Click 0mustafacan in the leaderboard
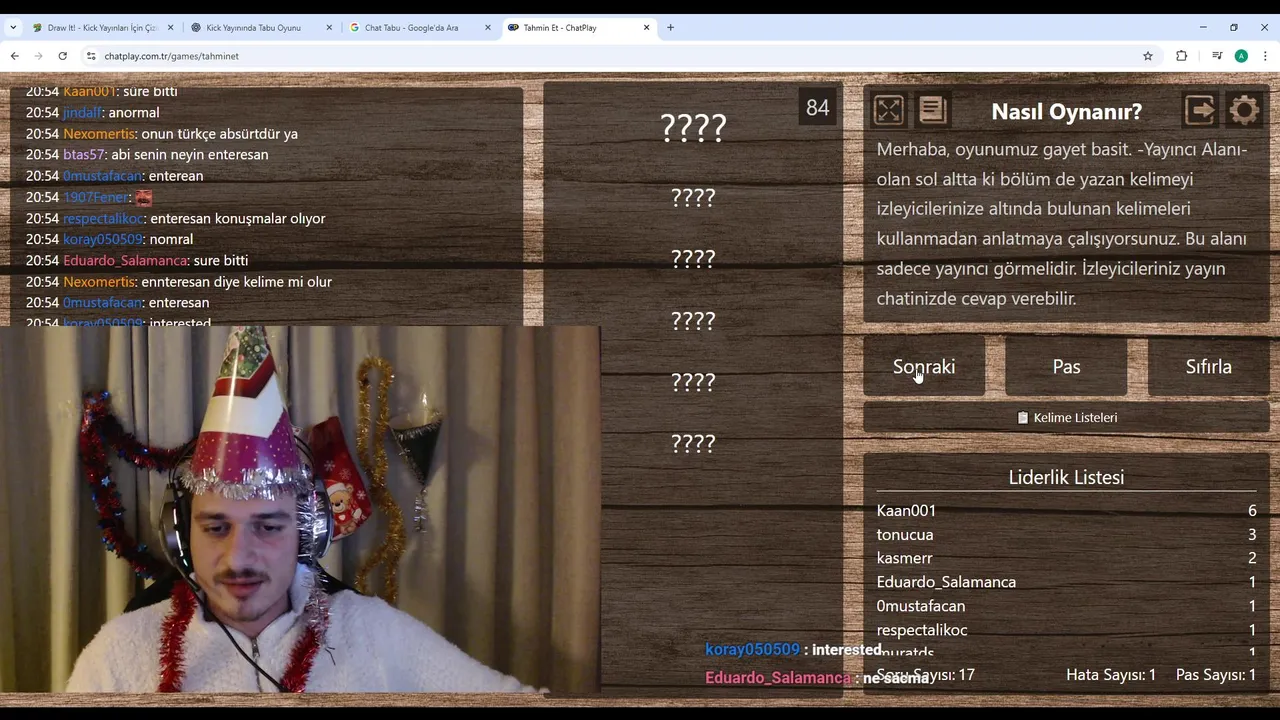This screenshot has width=1280, height=720. [x=921, y=606]
